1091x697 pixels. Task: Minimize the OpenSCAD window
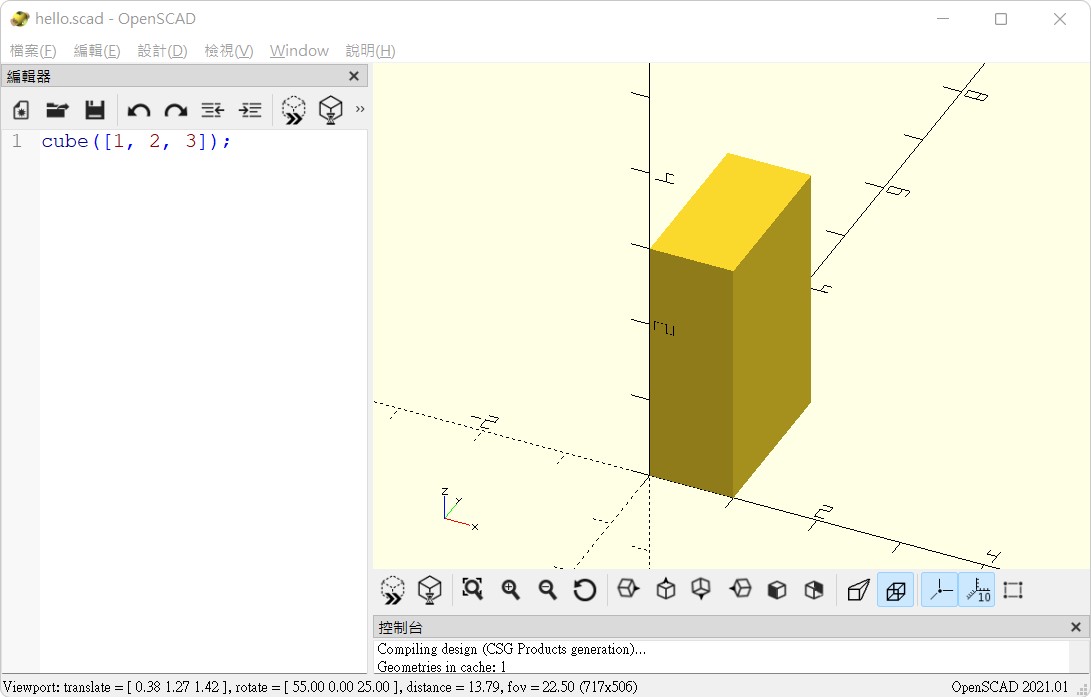click(943, 19)
